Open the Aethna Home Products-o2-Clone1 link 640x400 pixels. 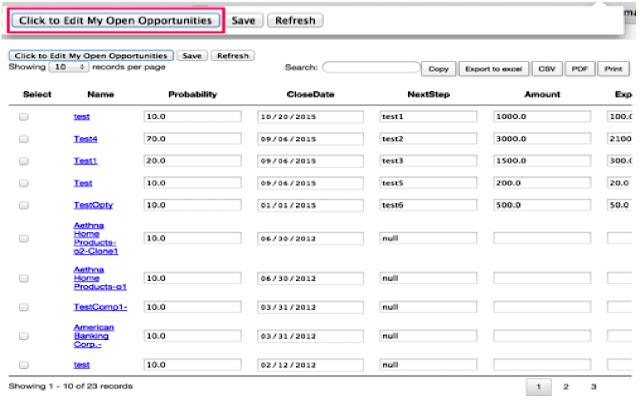[96, 238]
